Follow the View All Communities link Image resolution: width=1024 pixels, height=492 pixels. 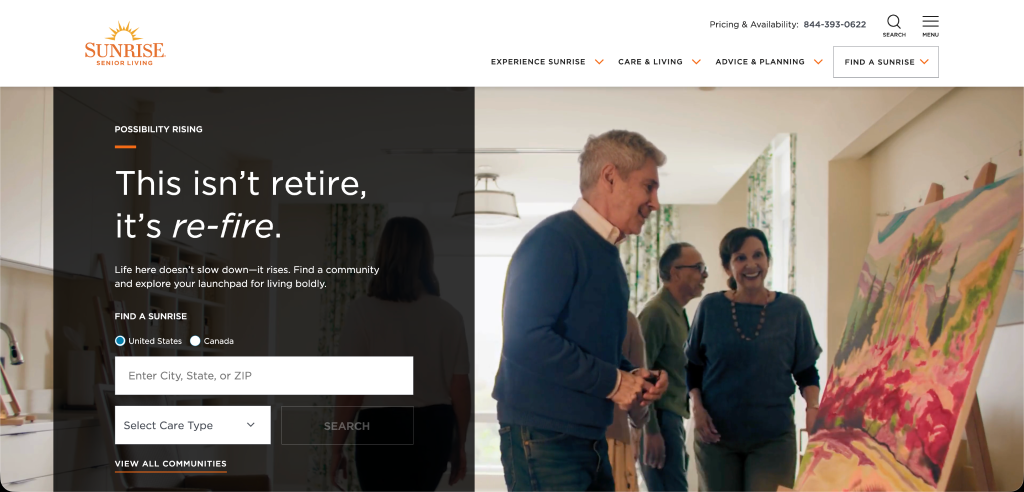tap(170, 464)
